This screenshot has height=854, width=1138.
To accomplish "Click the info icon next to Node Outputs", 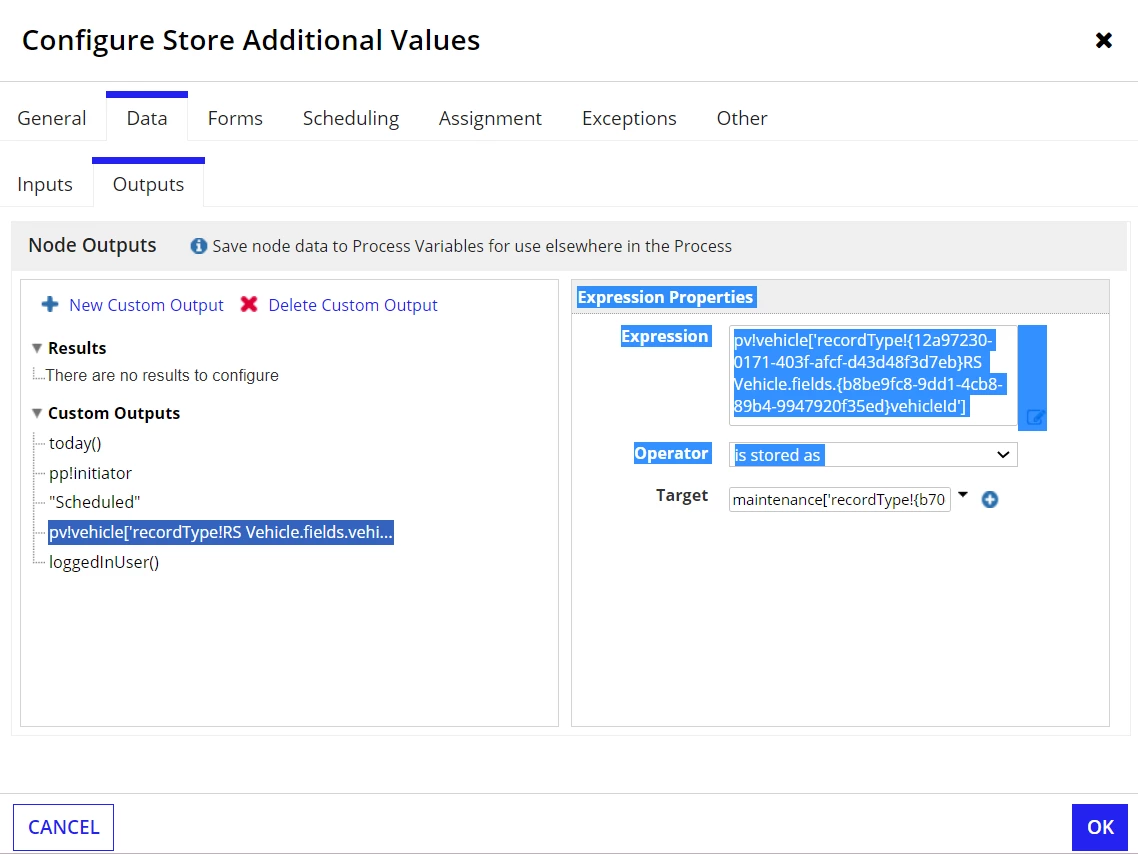I will coord(198,246).
